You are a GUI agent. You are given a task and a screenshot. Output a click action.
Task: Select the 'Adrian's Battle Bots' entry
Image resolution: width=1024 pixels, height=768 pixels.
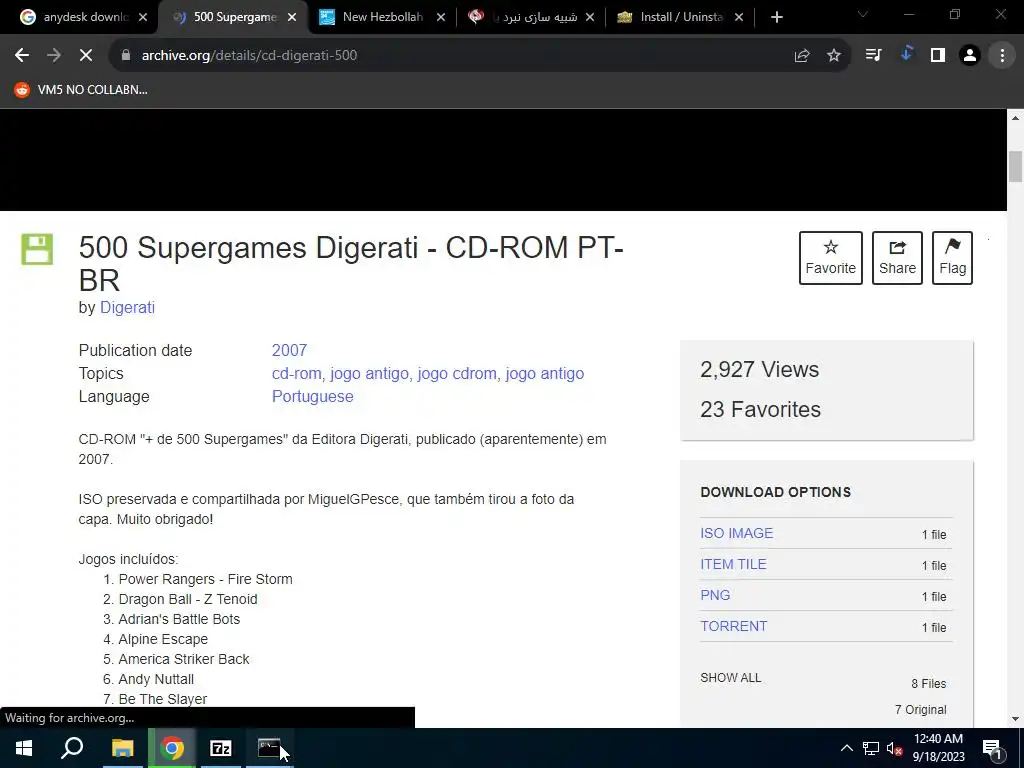[179, 619]
